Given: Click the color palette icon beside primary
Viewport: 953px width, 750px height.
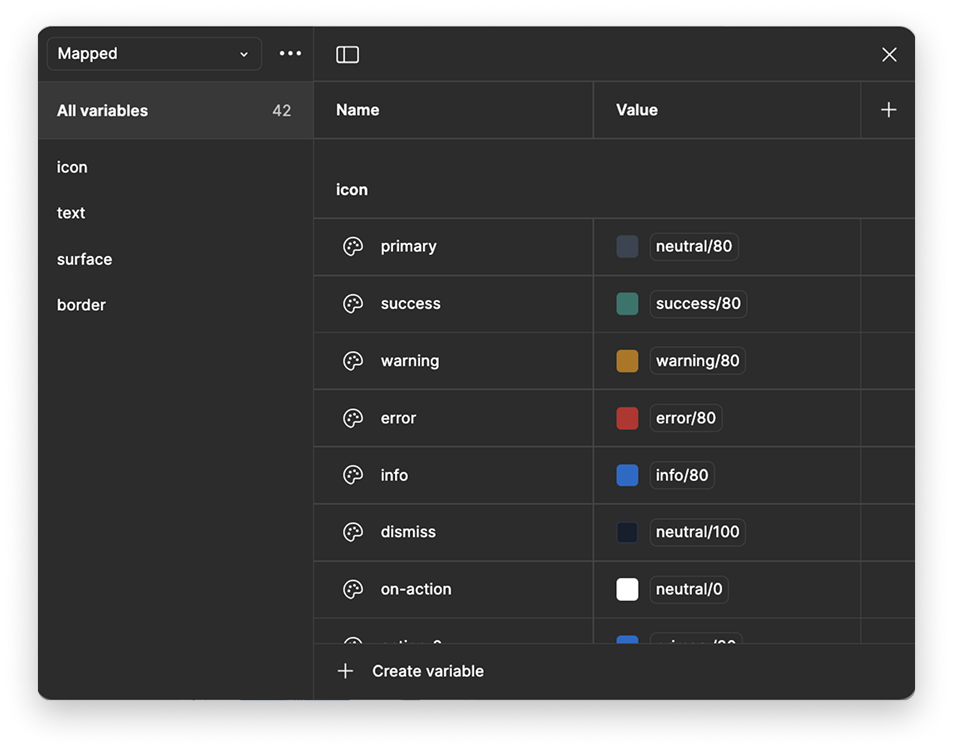Looking at the screenshot, I should tap(353, 246).
